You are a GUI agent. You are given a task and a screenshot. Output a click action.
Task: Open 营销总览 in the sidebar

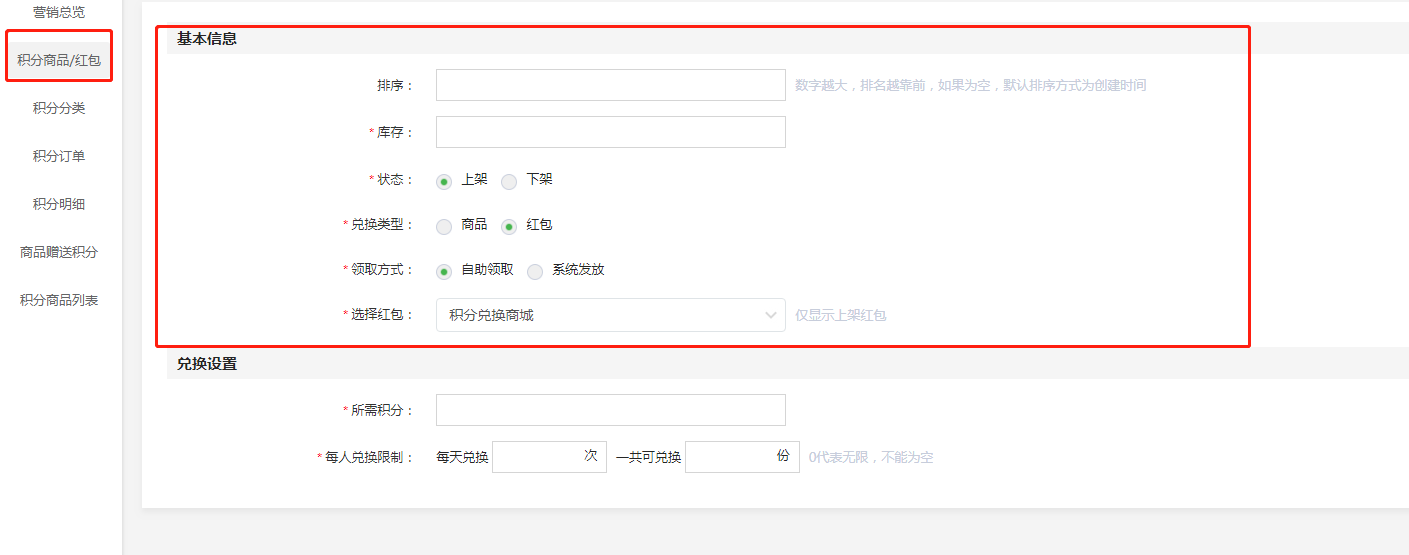[x=59, y=12]
